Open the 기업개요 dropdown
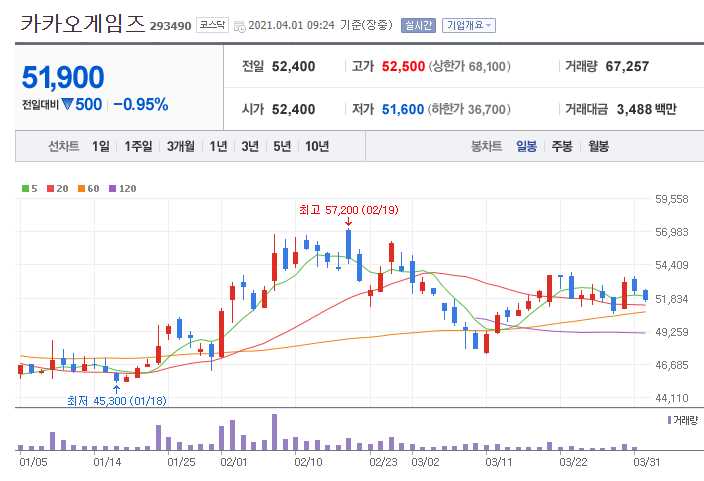704x481 pixels. 469,25
